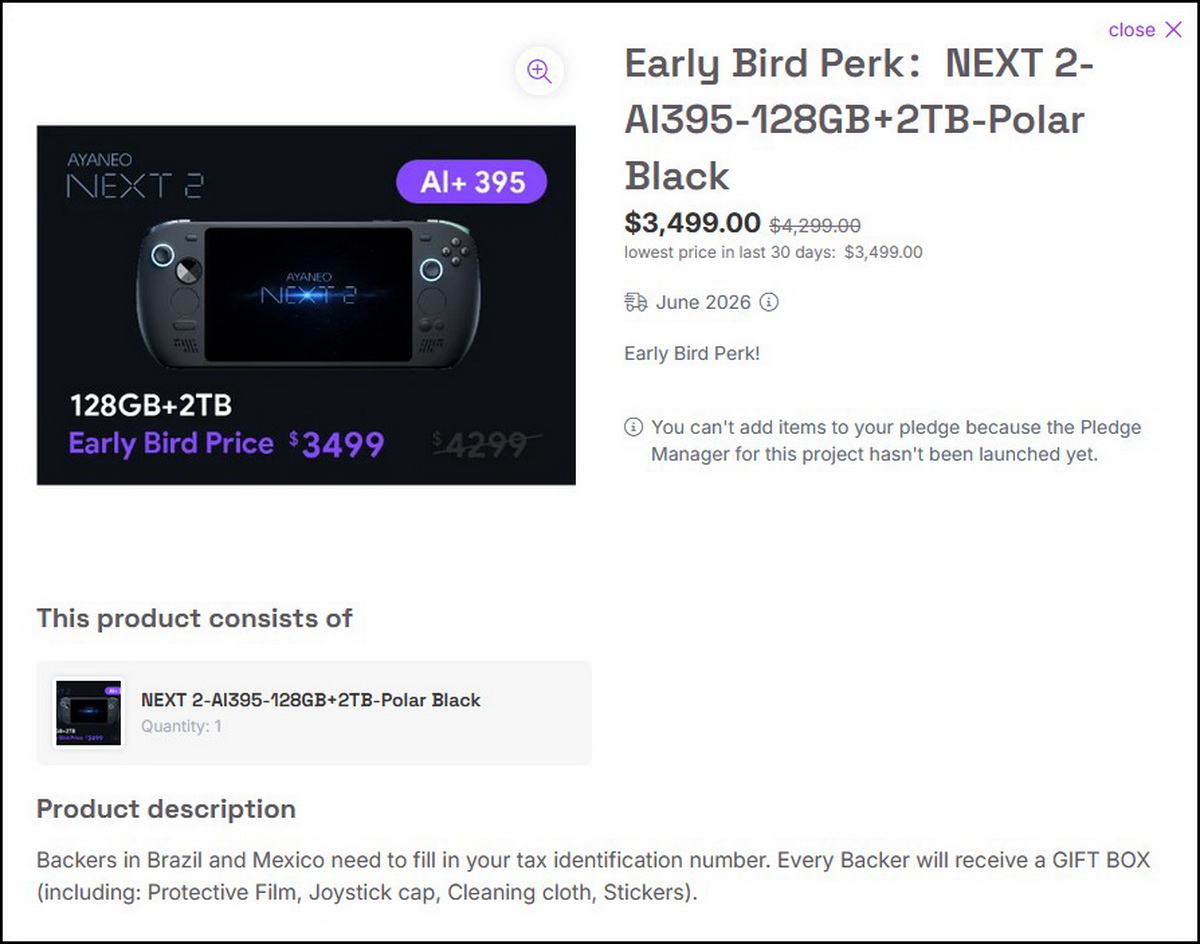Click the info icon before the Pledge Manager notice
The width and height of the screenshot is (1200, 944).
(633, 427)
